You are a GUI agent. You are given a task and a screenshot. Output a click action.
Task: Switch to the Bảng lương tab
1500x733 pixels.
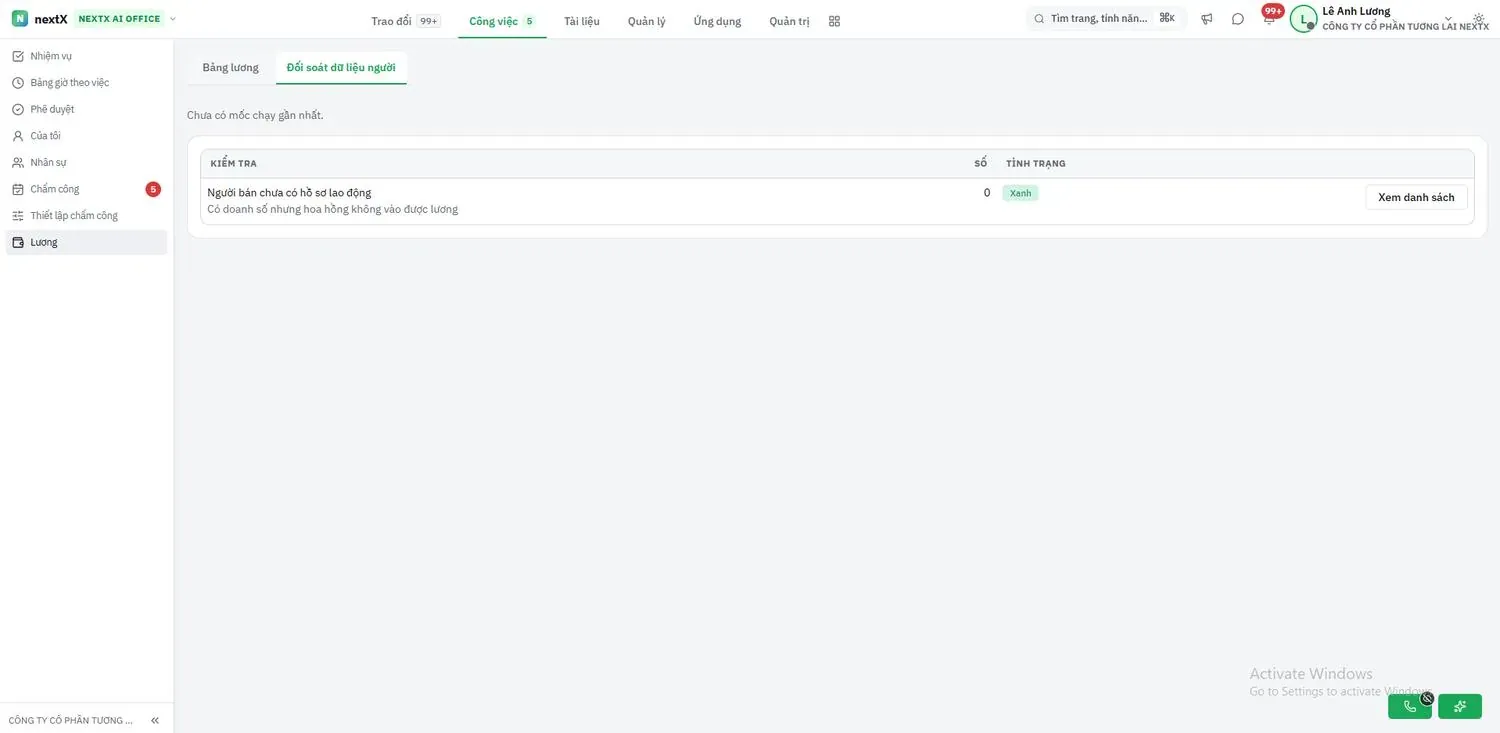[231, 67]
